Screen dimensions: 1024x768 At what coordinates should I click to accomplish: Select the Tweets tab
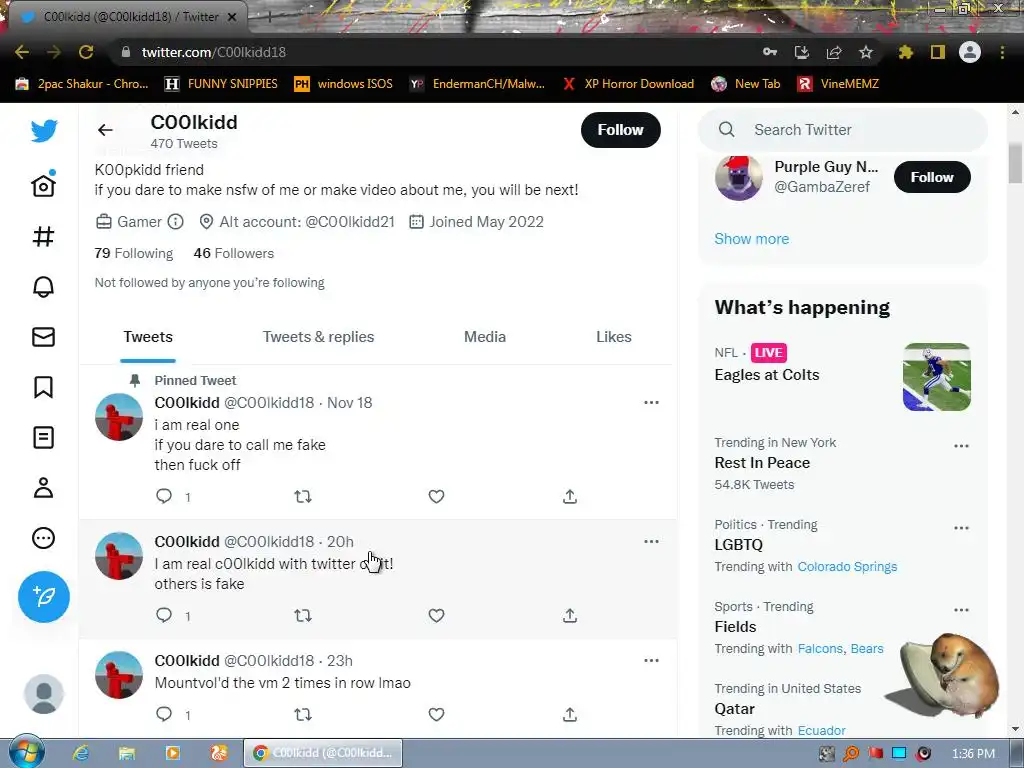[148, 337]
